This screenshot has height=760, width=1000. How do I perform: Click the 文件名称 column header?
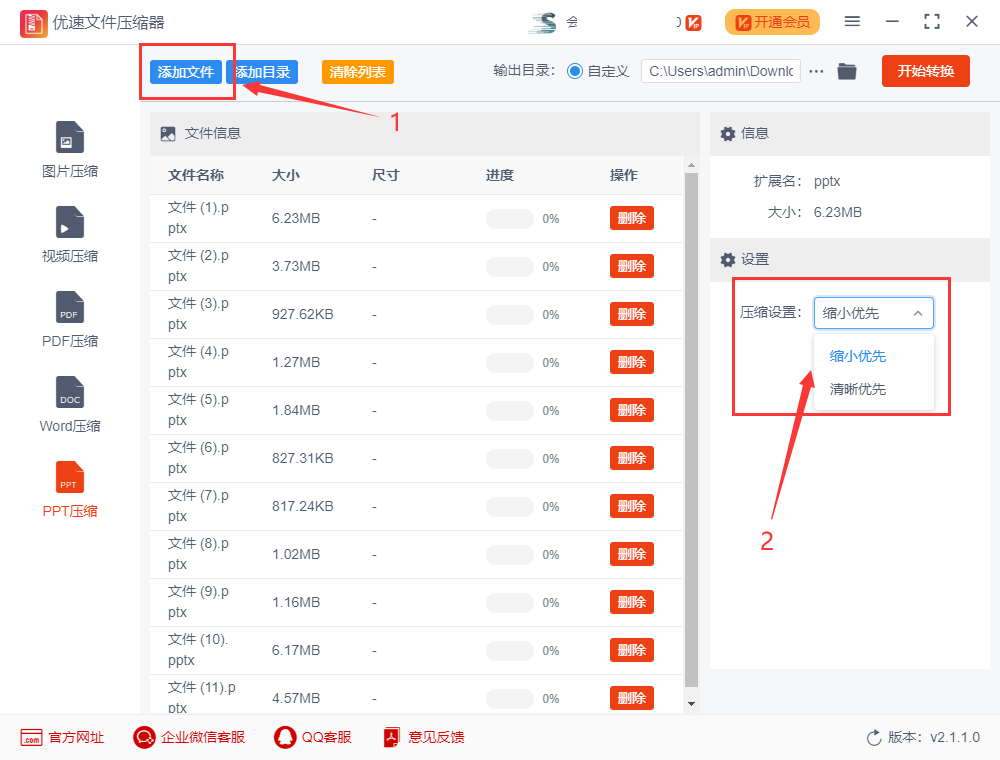[x=196, y=175]
